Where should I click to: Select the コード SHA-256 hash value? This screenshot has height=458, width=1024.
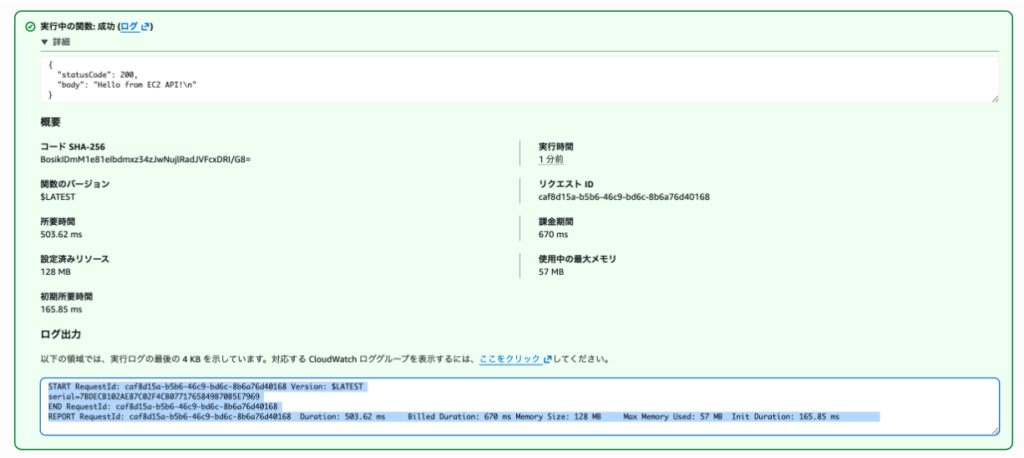pos(146,159)
